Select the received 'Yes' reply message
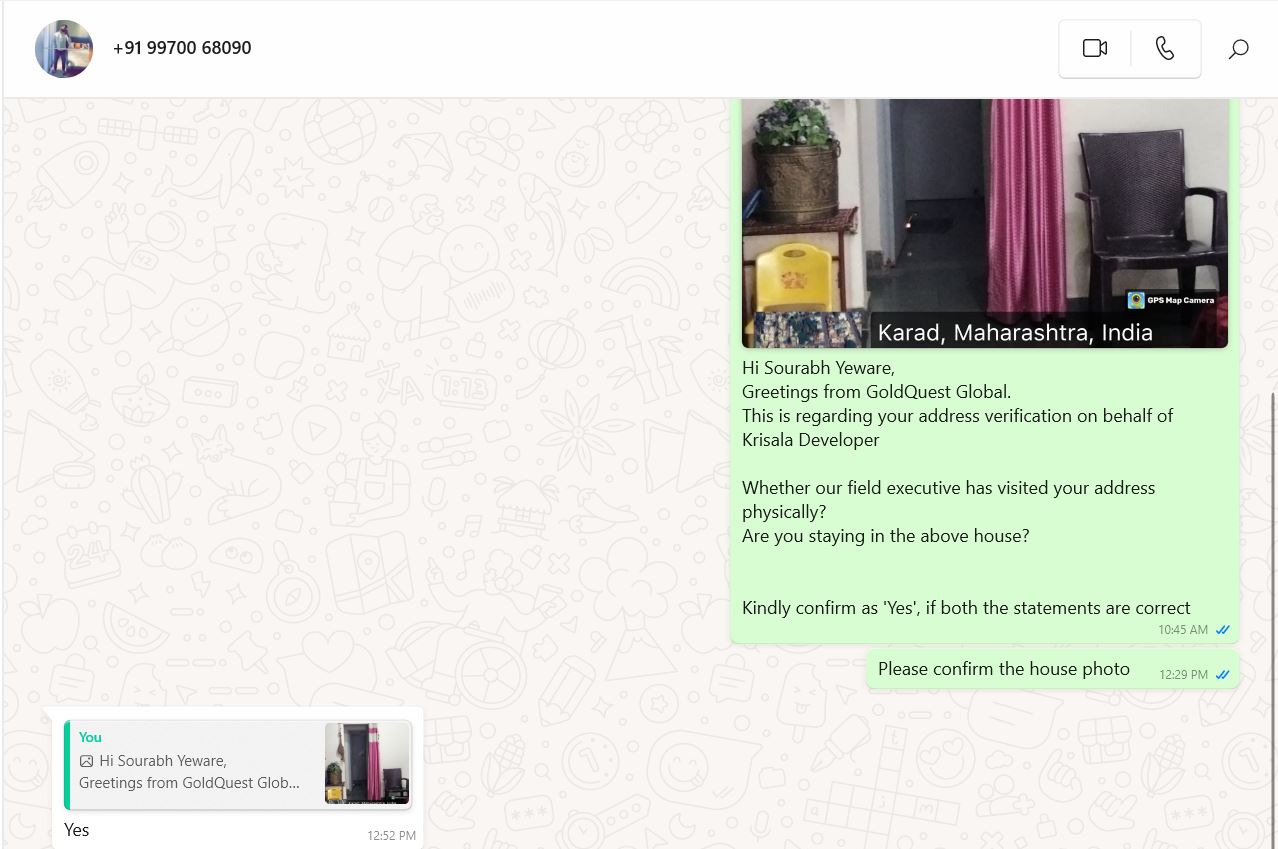 coord(77,830)
